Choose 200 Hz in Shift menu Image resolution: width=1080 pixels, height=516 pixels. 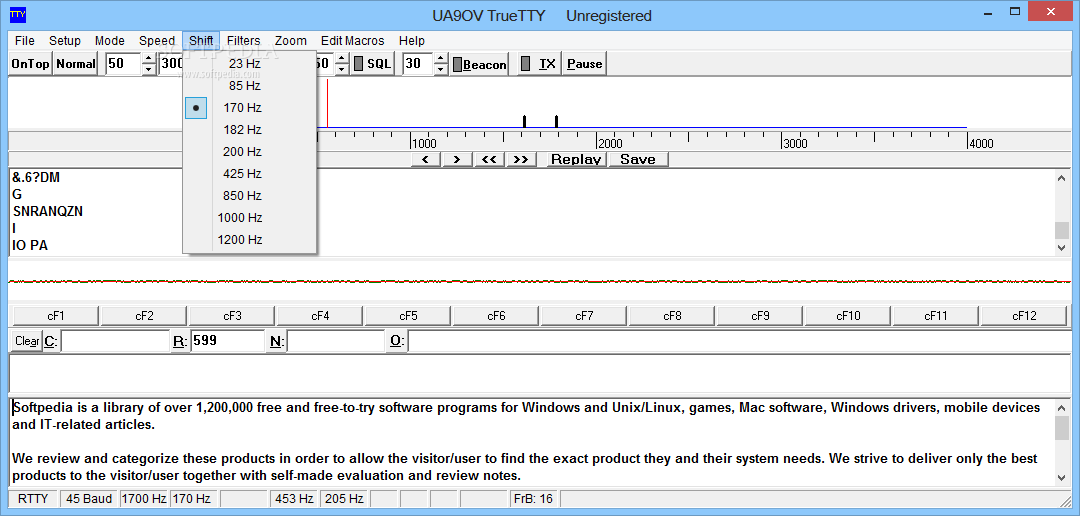click(249, 152)
